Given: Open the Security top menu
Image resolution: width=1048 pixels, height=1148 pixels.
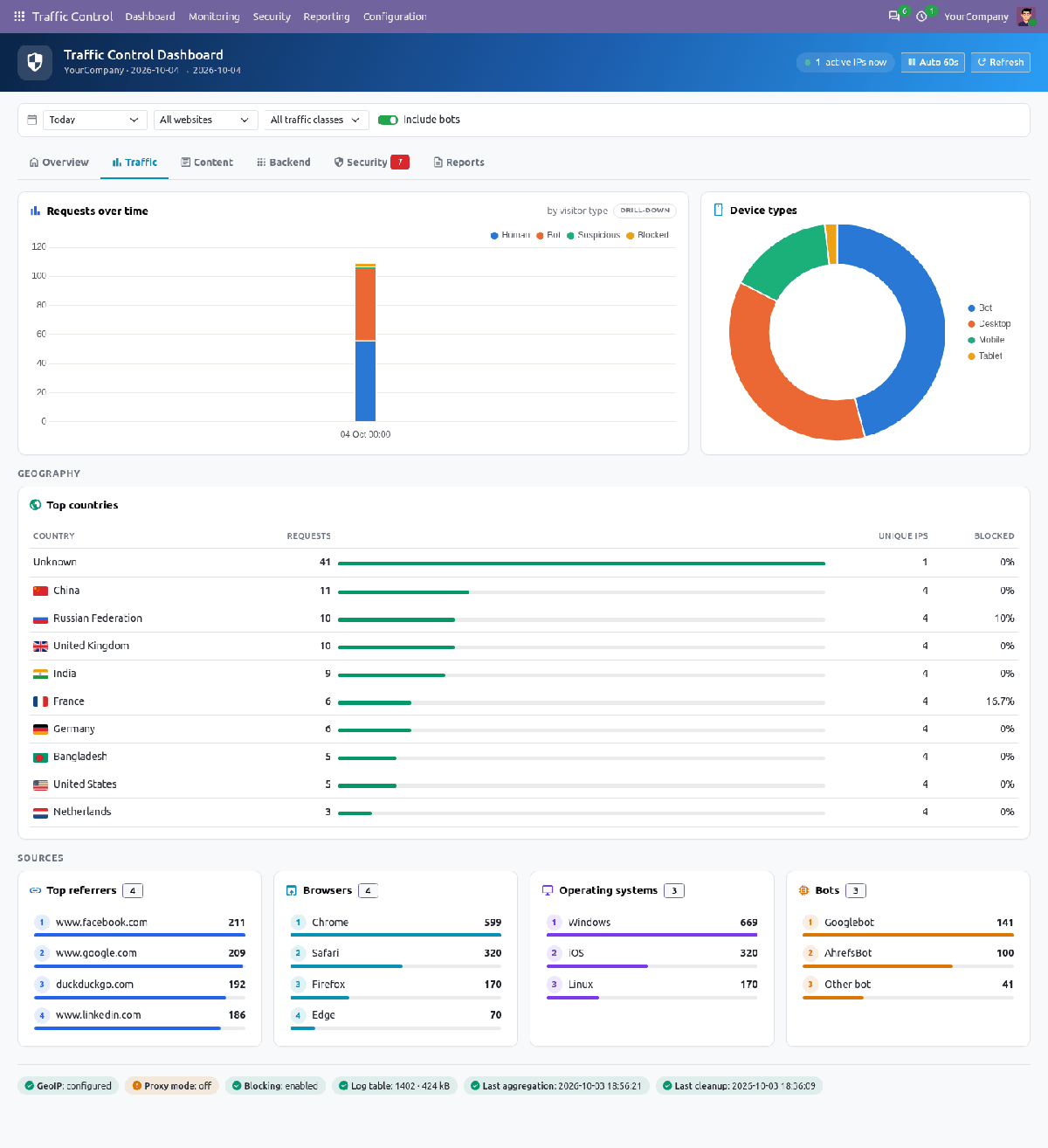Looking at the screenshot, I should coord(272,17).
